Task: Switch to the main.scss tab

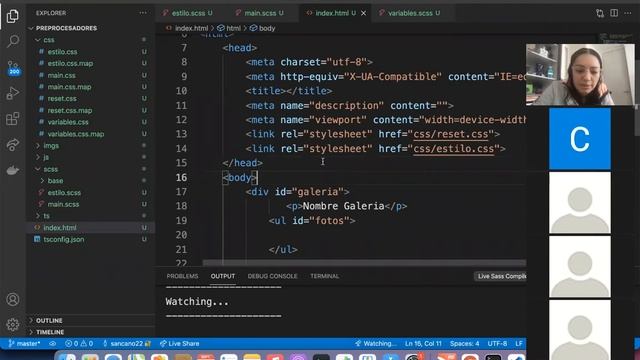Action: [x=260, y=13]
